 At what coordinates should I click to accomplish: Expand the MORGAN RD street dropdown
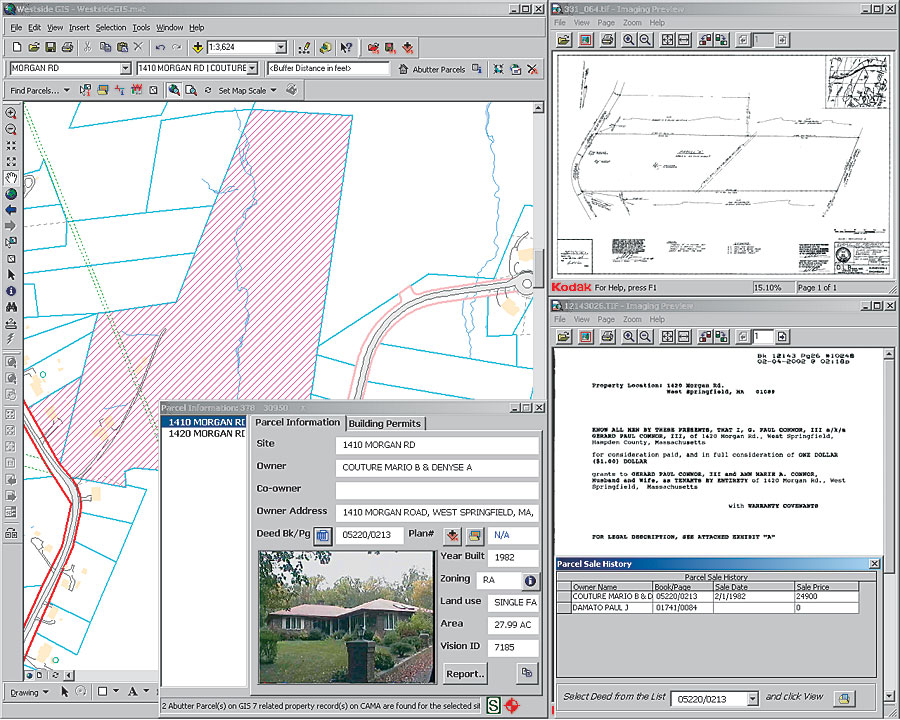125,69
